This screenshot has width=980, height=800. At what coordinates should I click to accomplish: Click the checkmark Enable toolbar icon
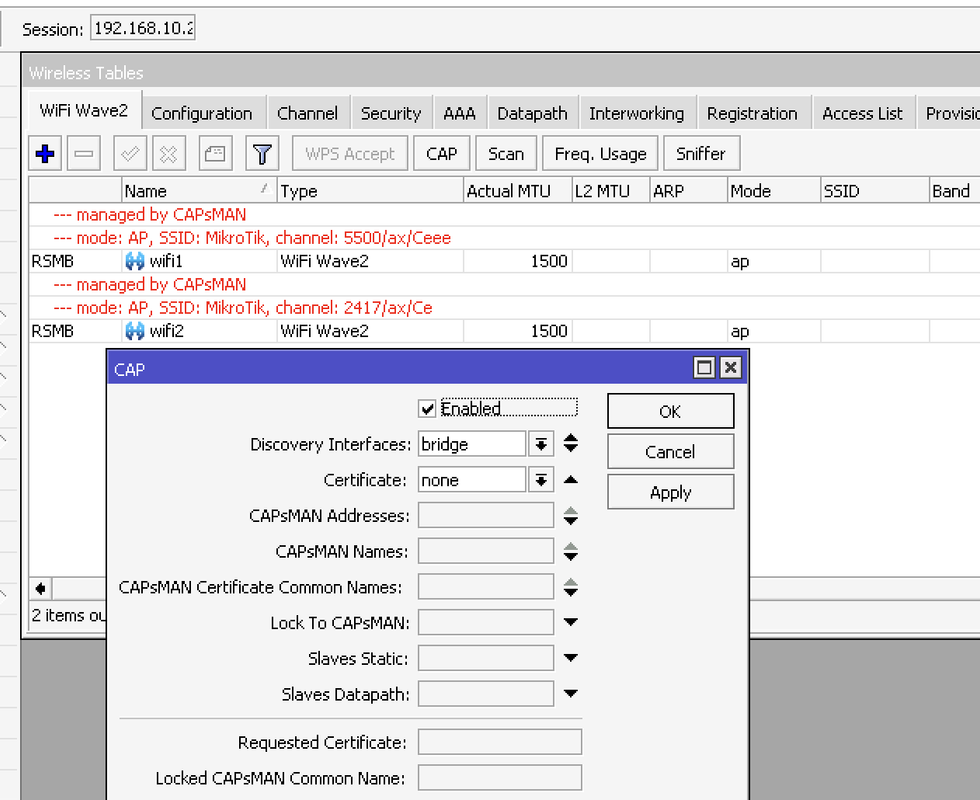[x=130, y=153]
